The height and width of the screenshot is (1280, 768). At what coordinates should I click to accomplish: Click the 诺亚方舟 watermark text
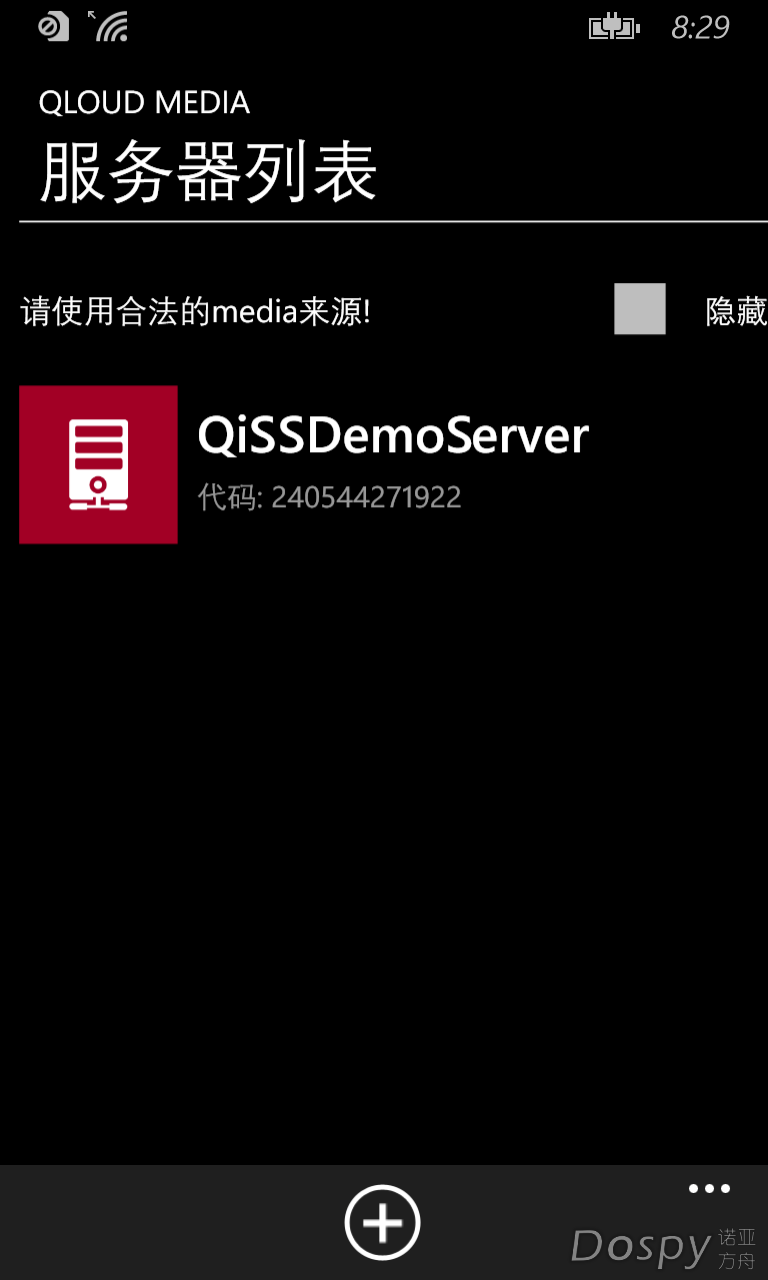737,1249
